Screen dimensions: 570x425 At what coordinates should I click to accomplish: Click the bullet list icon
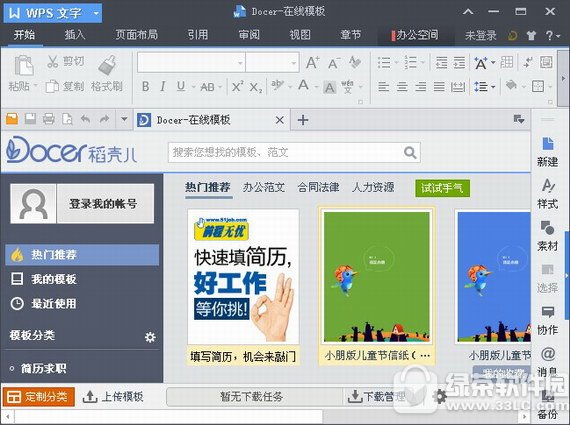tap(384, 63)
